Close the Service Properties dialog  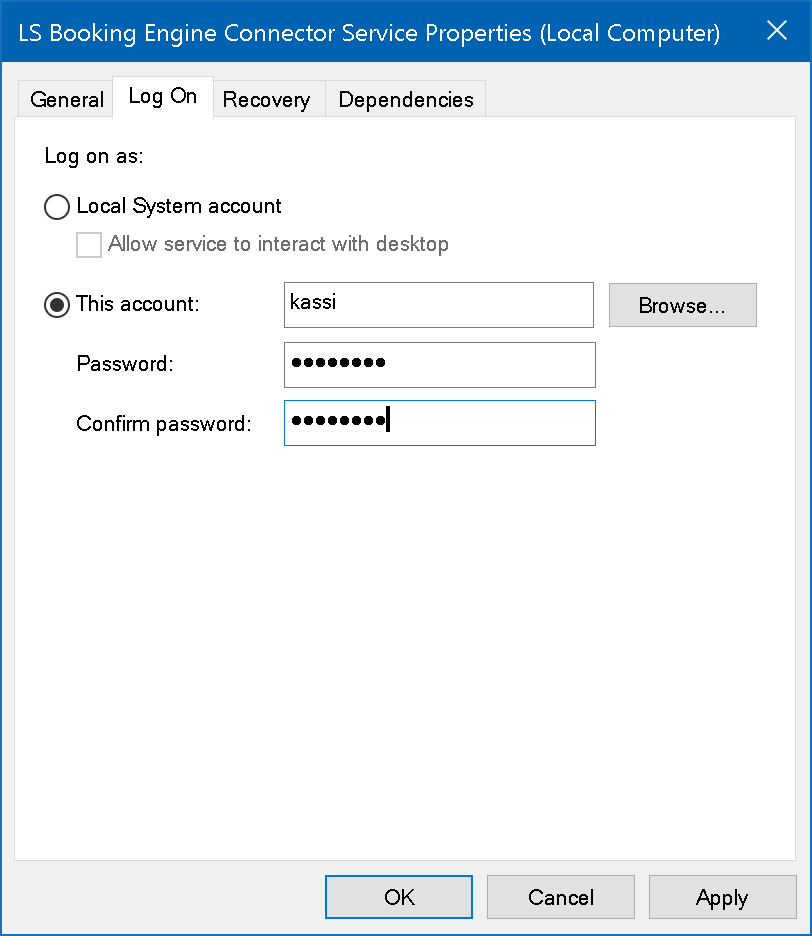[777, 31]
